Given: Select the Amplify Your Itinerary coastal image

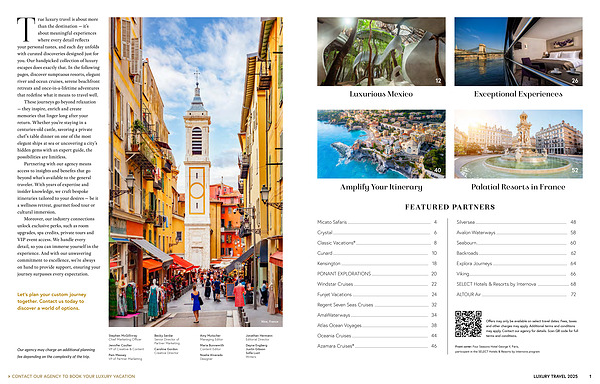Looking at the screenshot, I should tap(381, 144).
